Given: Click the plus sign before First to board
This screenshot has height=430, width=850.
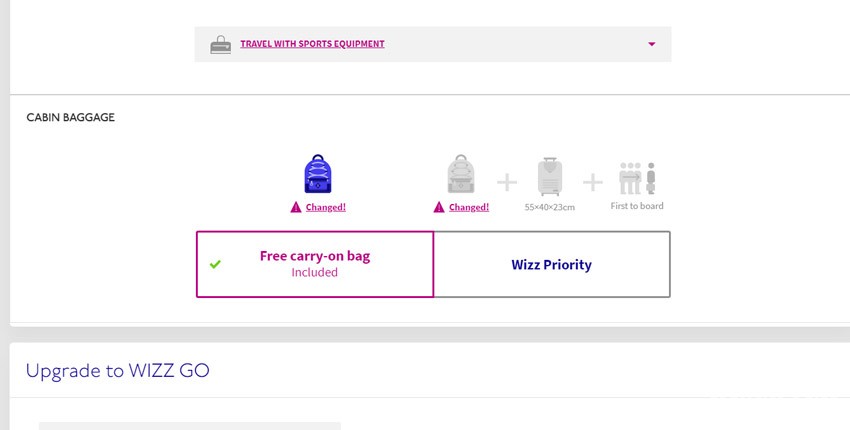Looking at the screenshot, I should (593, 182).
